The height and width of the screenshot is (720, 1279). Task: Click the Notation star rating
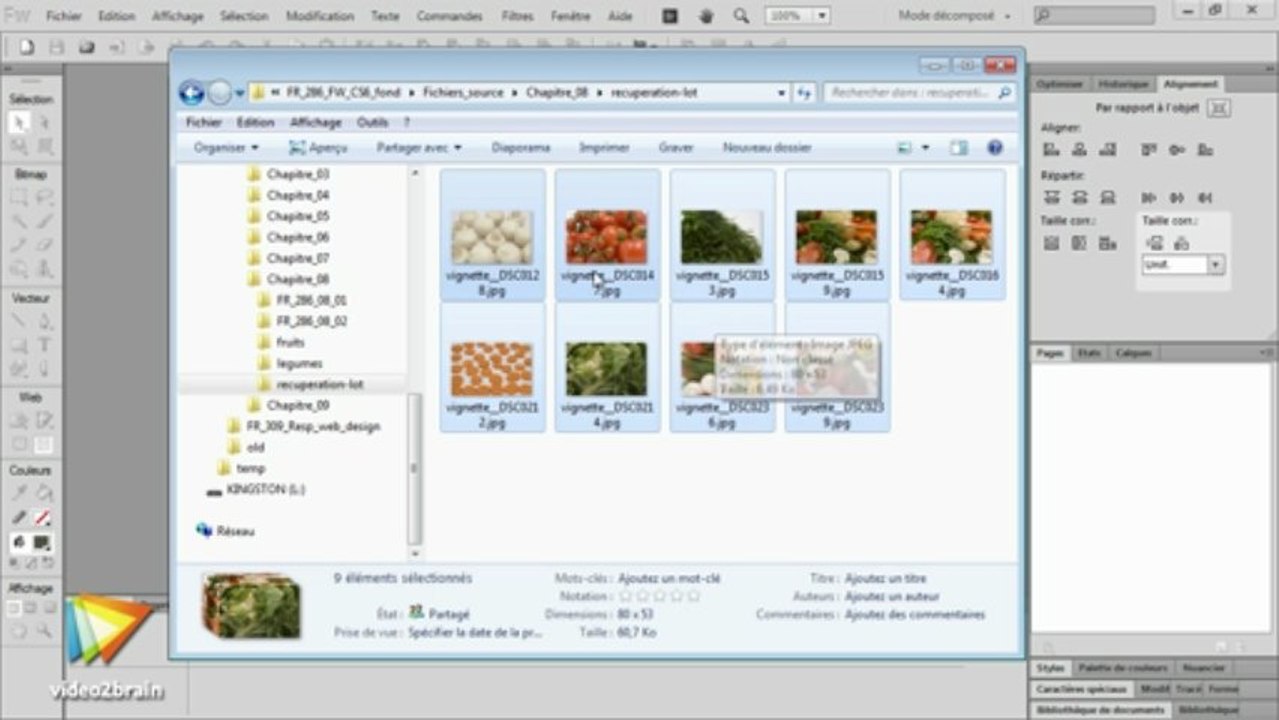[x=659, y=596]
